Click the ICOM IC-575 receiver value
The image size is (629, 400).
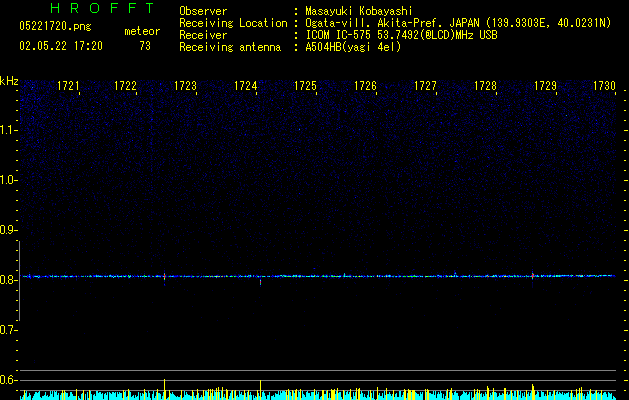click(x=401, y=35)
